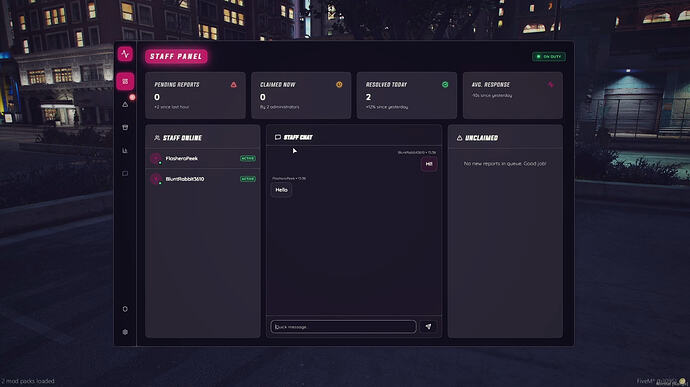Click the pink trend icon on Avg. Response
The height and width of the screenshot is (387, 690).
click(x=551, y=85)
